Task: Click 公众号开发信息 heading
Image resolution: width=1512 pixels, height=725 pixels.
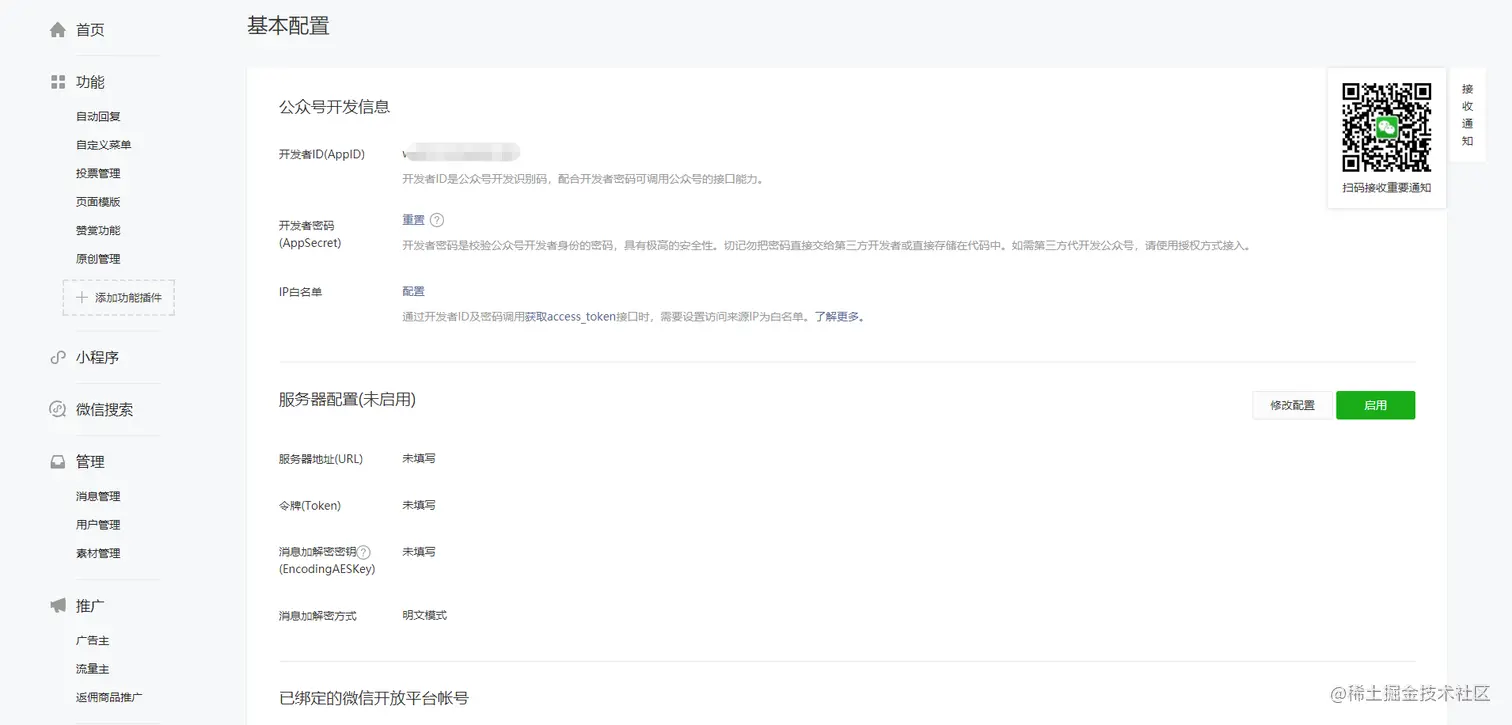Action: [x=334, y=107]
